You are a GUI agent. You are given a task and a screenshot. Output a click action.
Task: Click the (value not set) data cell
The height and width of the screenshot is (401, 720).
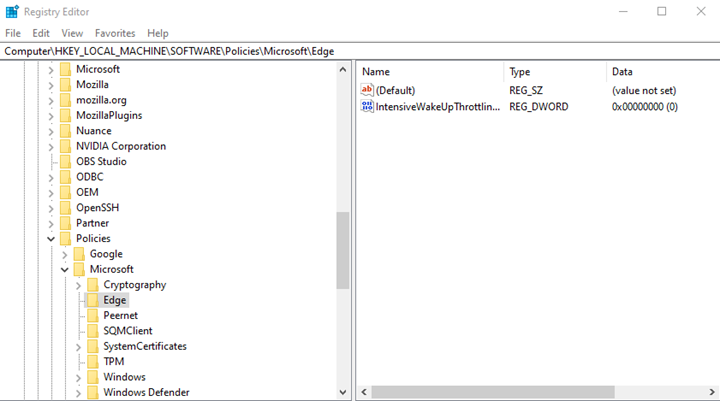[x=644, y=90]
